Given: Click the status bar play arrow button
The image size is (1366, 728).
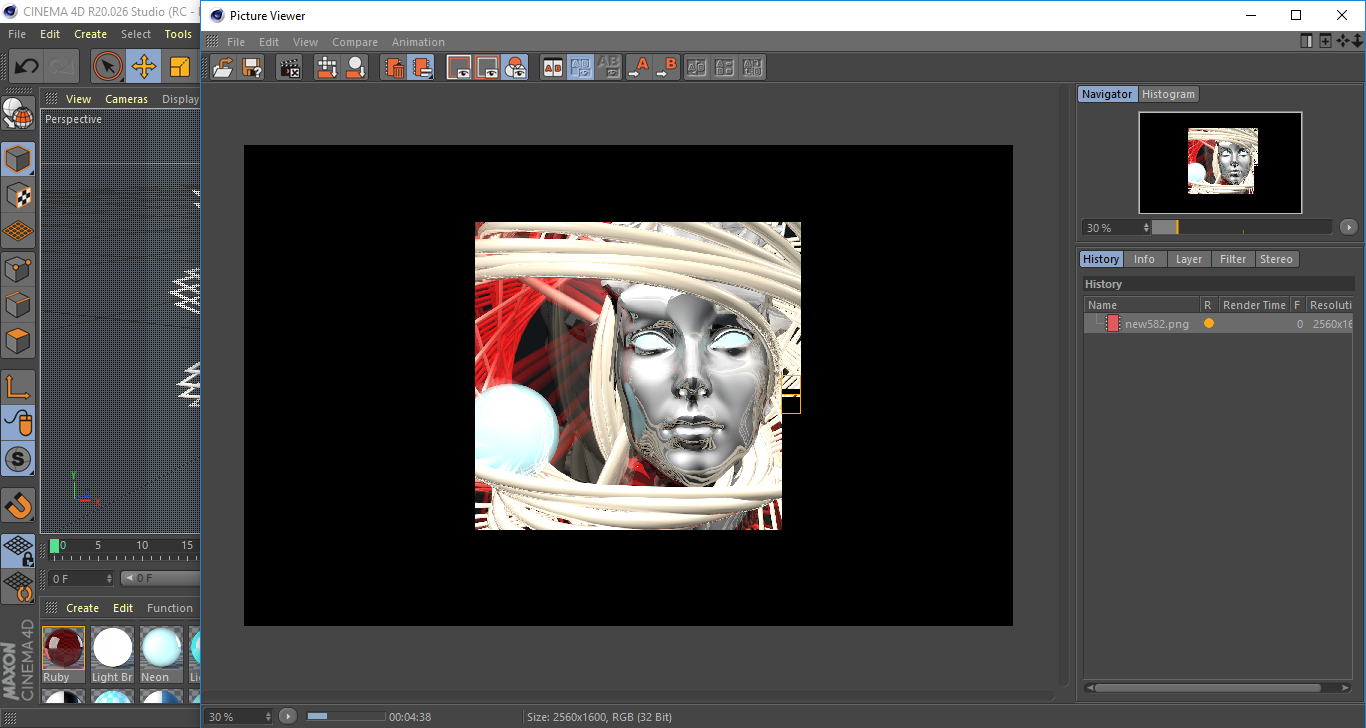Looking at the screenshot, I should click(x=288, y=716).
